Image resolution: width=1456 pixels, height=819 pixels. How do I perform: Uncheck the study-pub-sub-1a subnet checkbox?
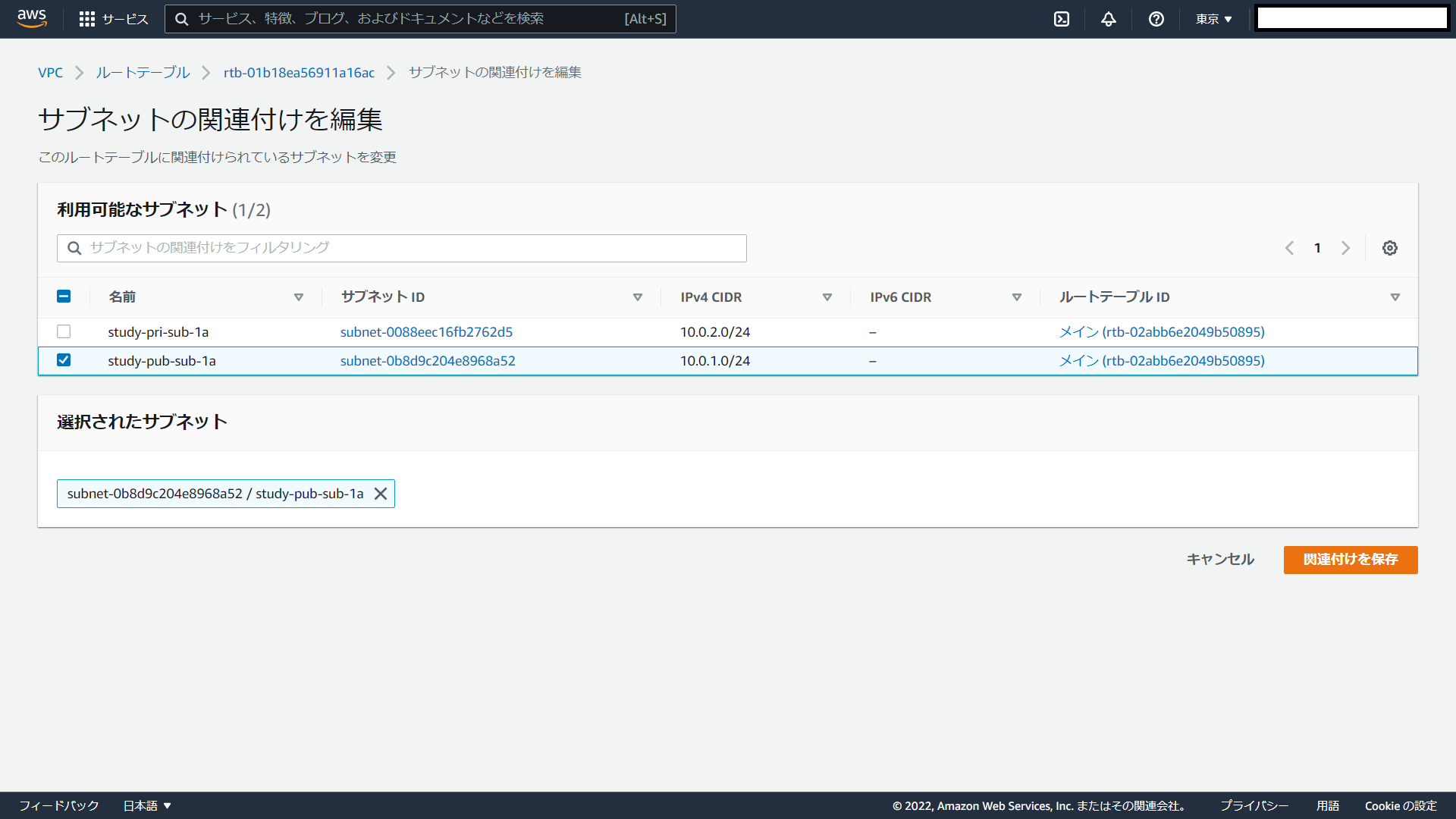pyautogui.click(x=64, y=360)
